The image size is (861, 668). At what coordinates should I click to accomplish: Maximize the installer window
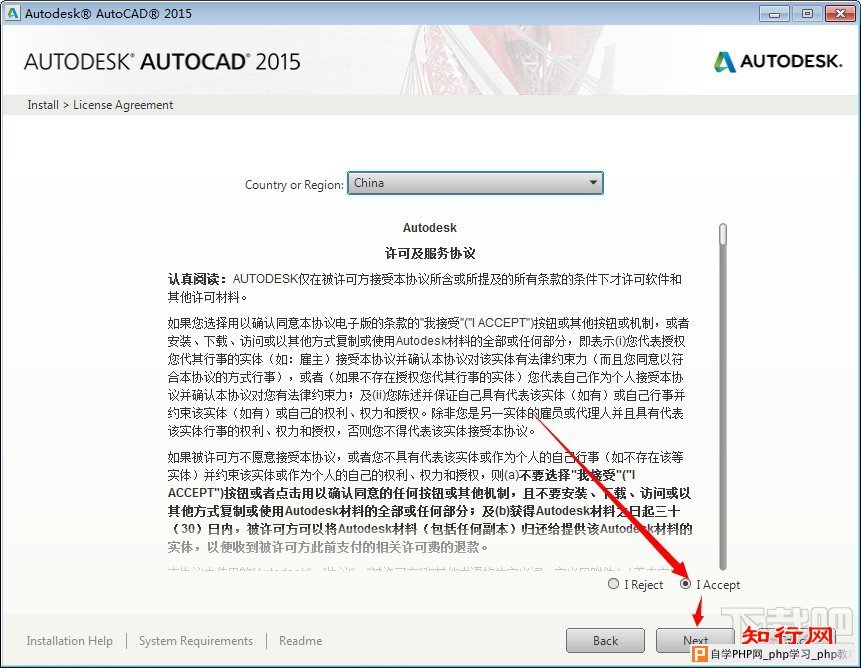(x=807, y=14)
